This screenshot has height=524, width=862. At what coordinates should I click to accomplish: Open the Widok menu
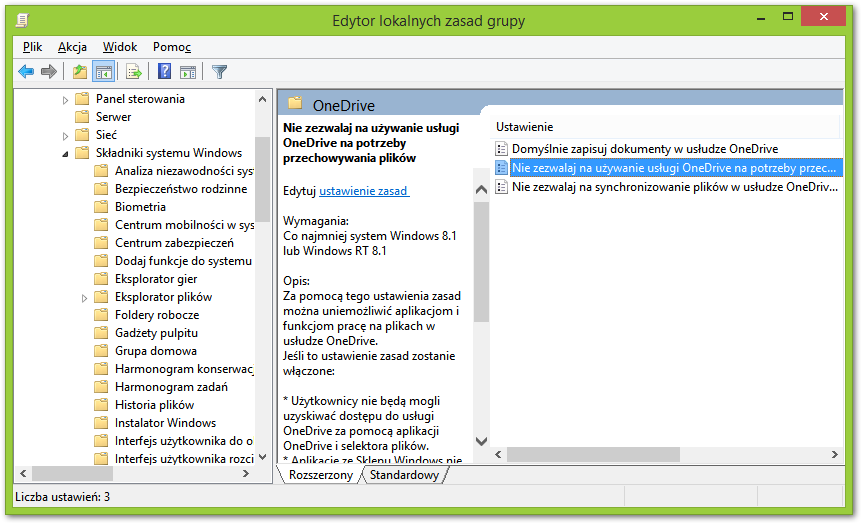point(120,47)
